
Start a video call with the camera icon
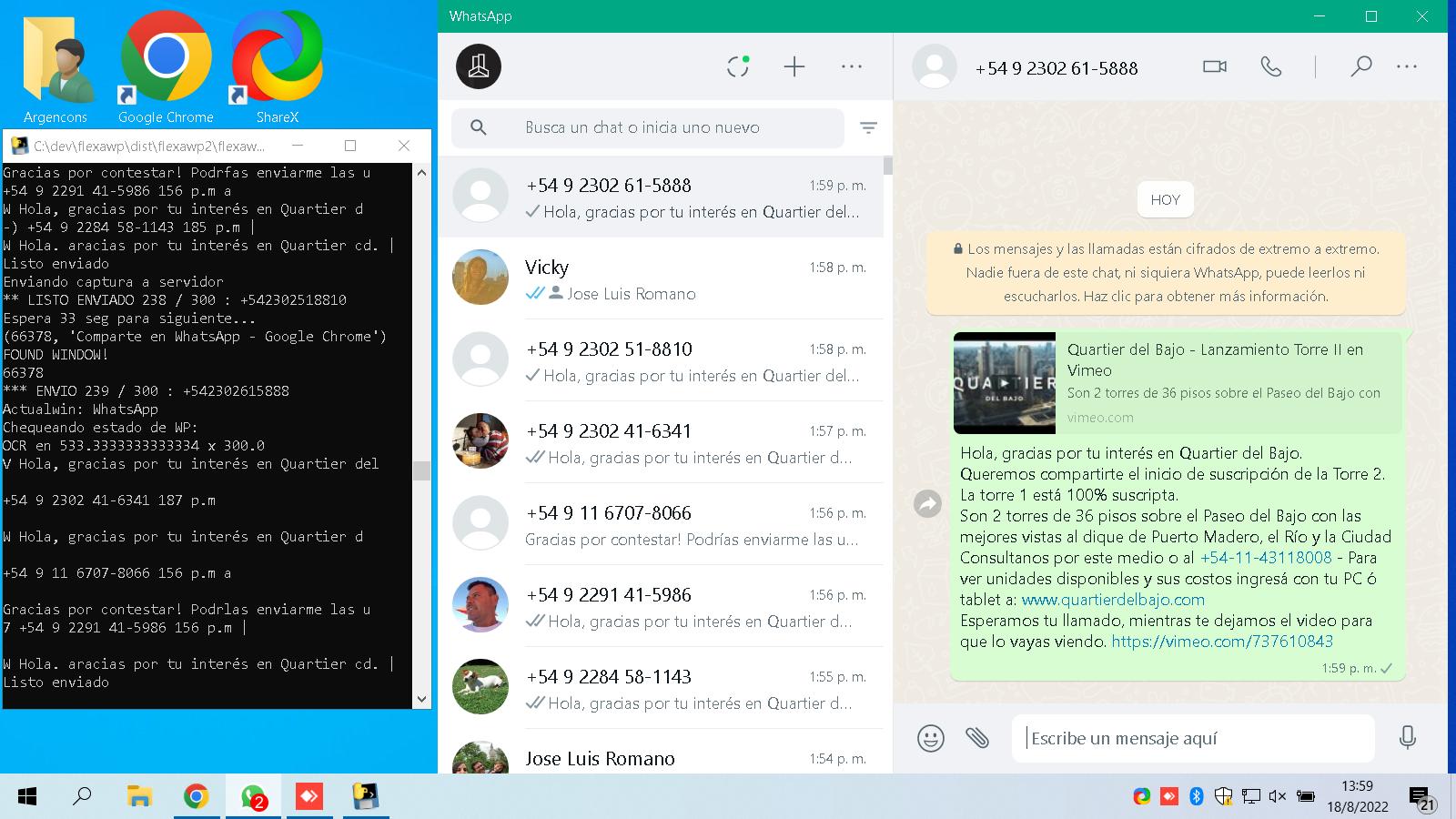(x=1215, y=66)
